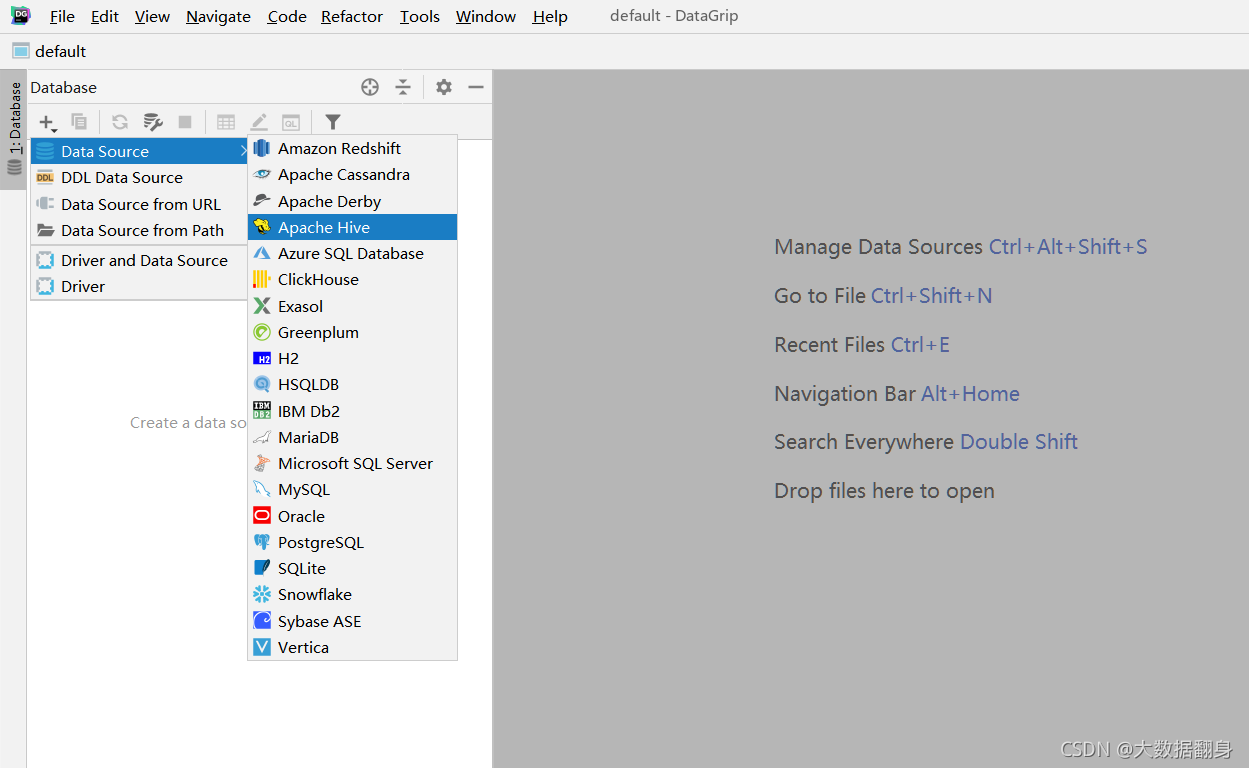Select the Driver menu entry
1249x768 pixels.
pyautogui.click(x=139, y=286)
